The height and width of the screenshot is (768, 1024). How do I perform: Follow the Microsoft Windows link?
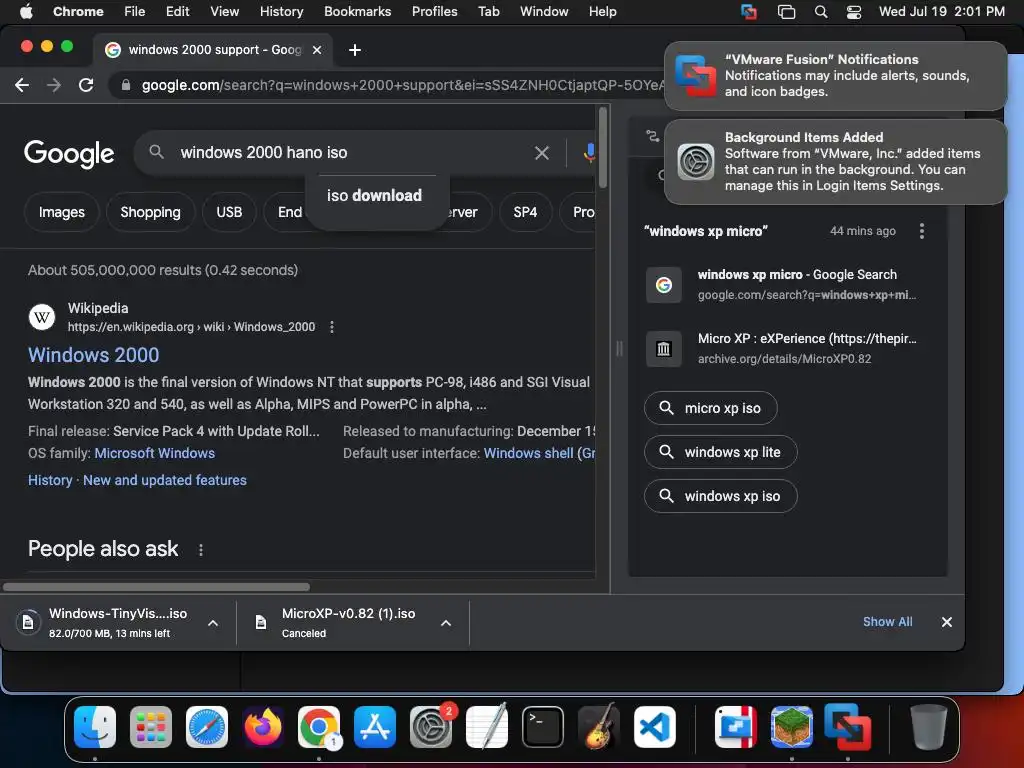pos(155,453)
